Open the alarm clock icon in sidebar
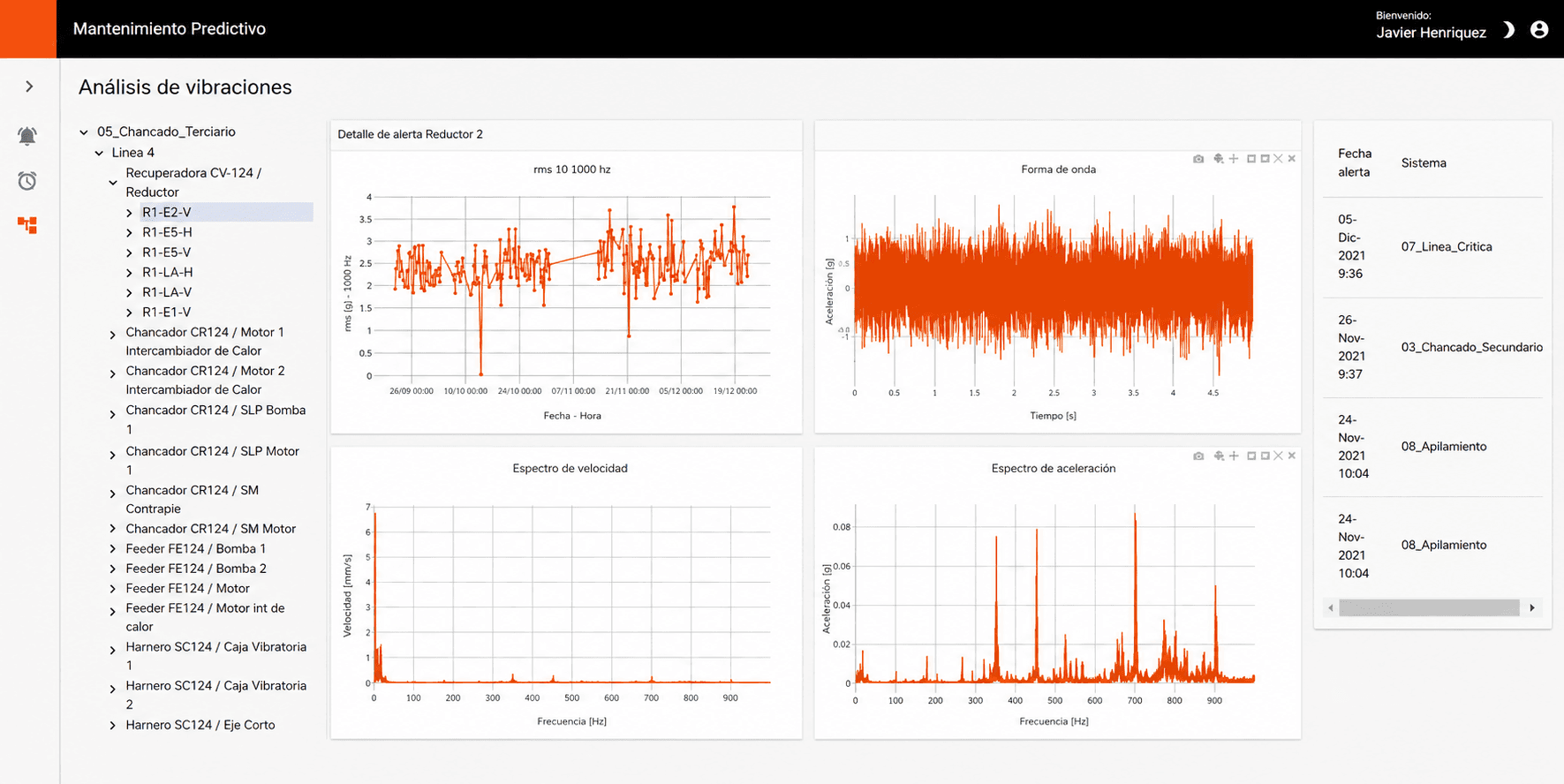This screenshot has width=1564, height=784. point(27,181)
